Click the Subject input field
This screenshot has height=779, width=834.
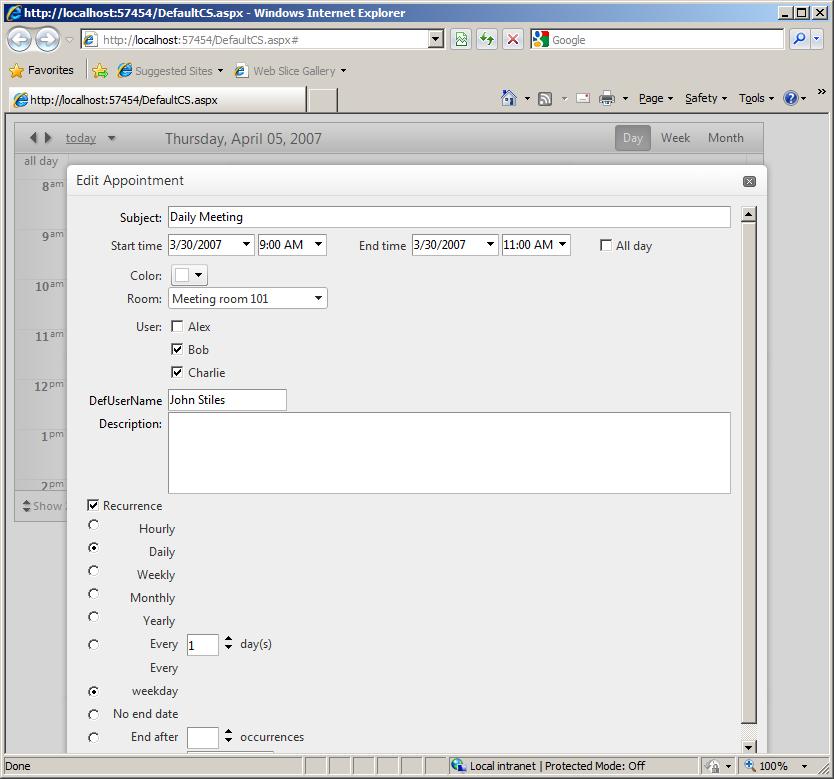pyautogui.click(x=449, y=216)
